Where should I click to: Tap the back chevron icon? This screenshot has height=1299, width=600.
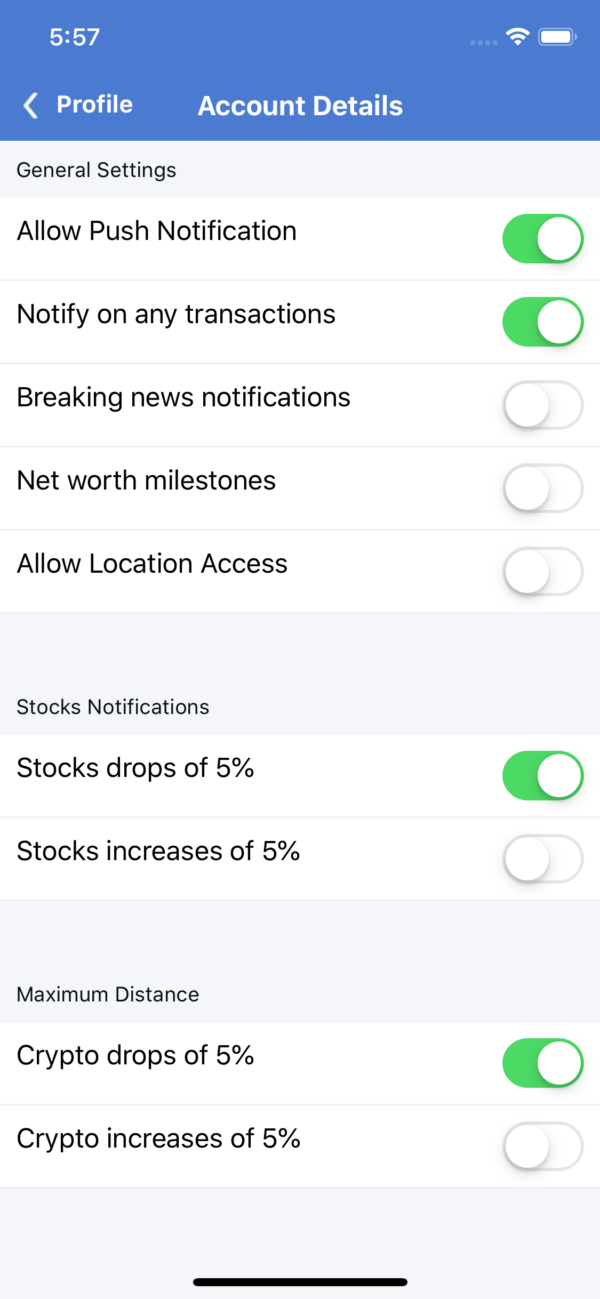pos(29,104)
